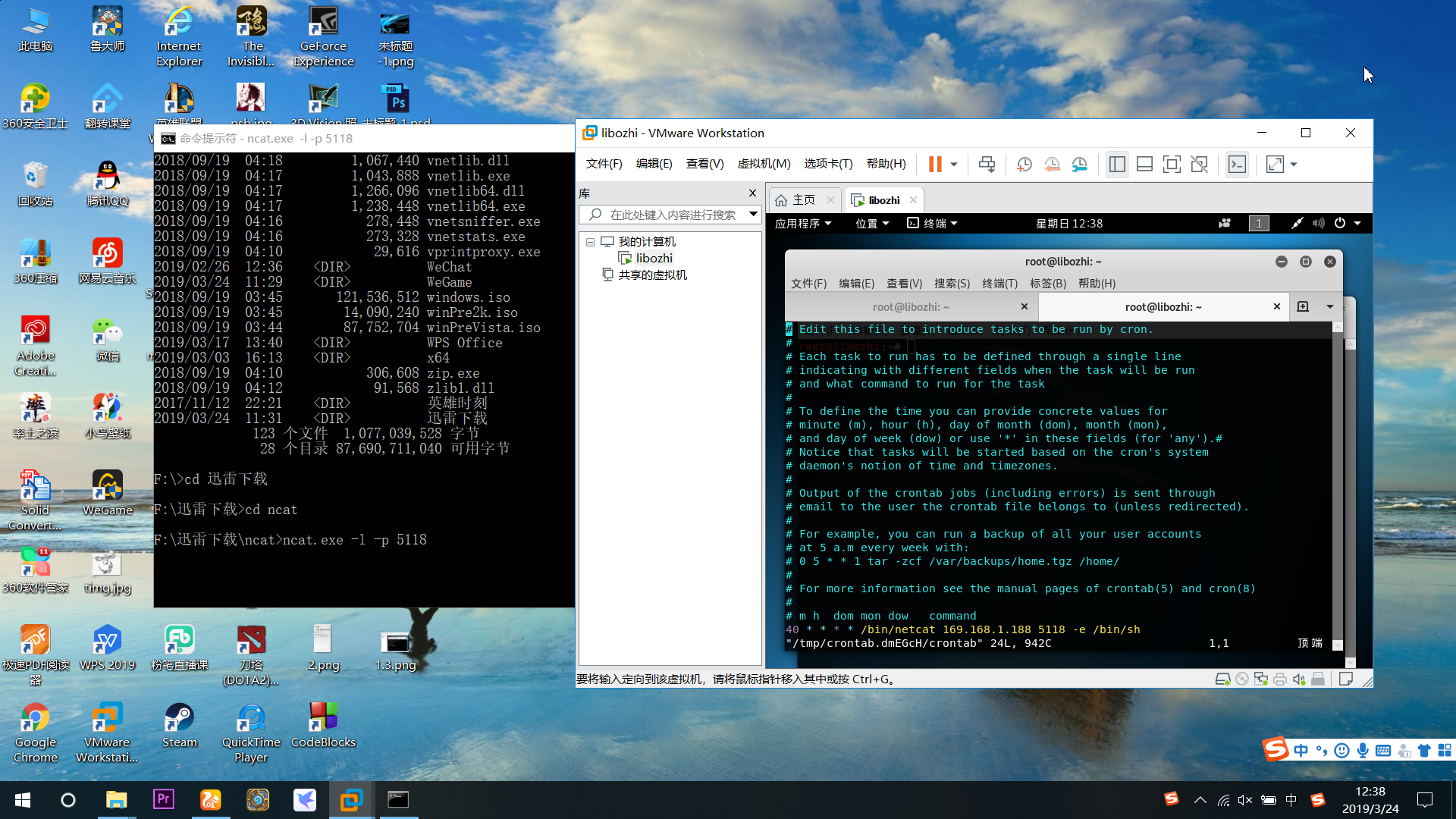The image size is (1456, 819).
Task: Revert virtual machine to previous snapshot icon
Action: click(1052, 164)
